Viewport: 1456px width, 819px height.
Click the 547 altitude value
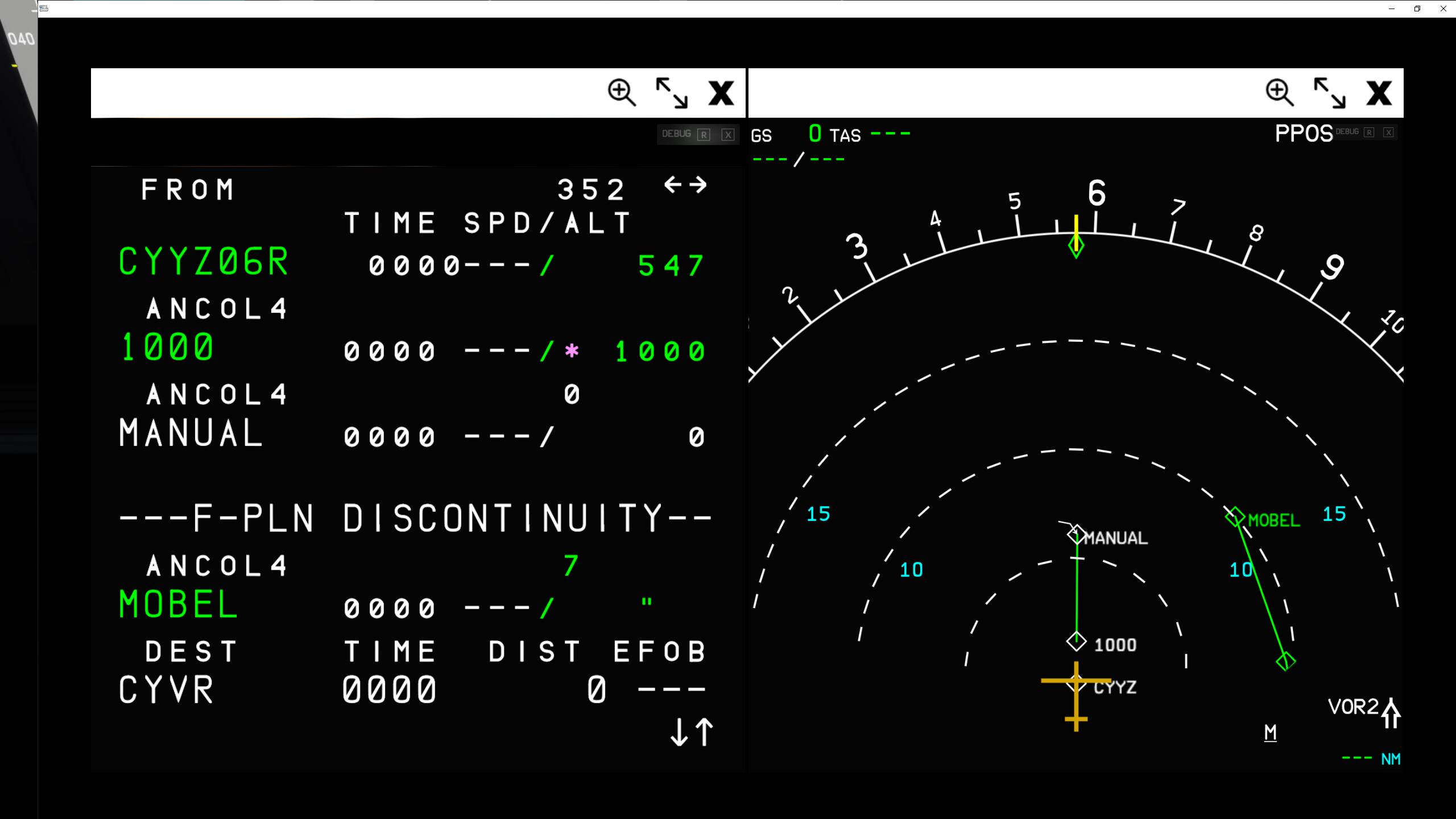click(671, 266)
